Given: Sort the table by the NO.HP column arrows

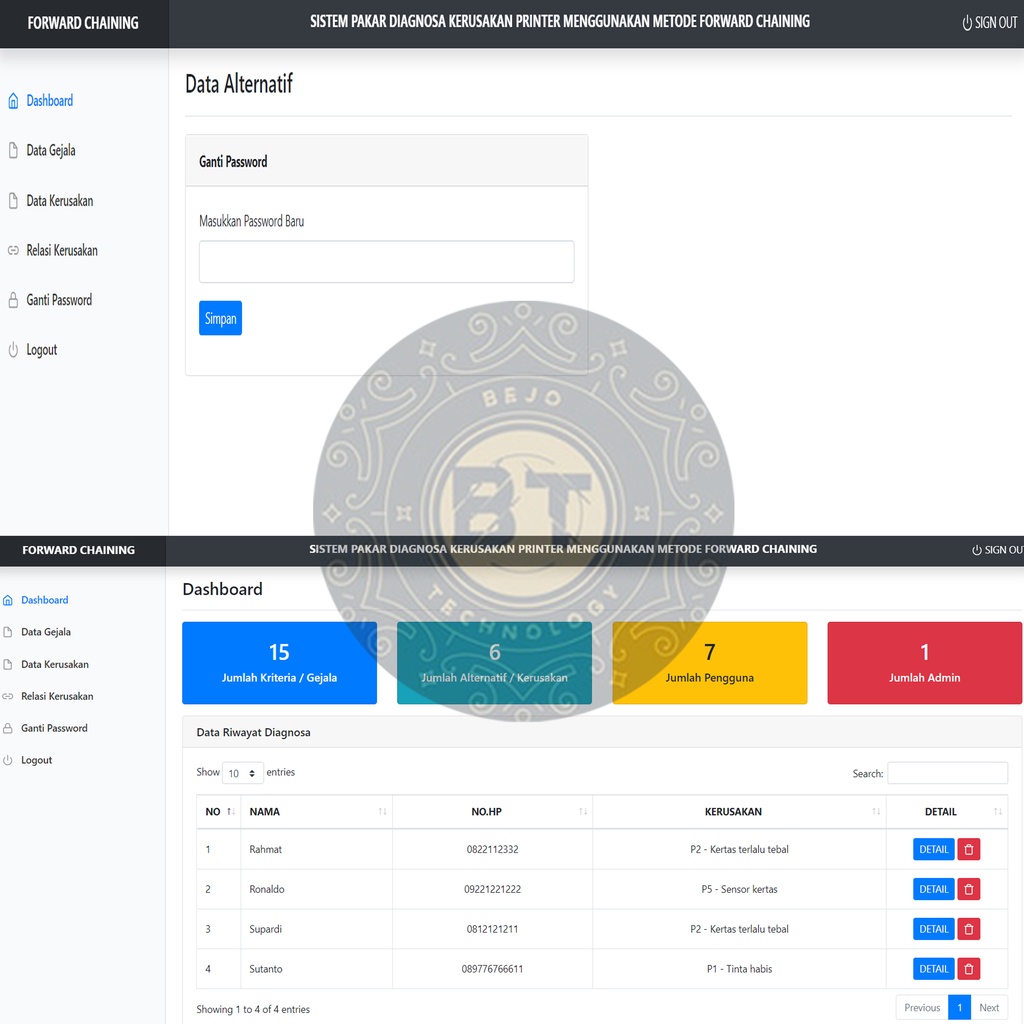Looking at the screenshot, I should (583, 812).
